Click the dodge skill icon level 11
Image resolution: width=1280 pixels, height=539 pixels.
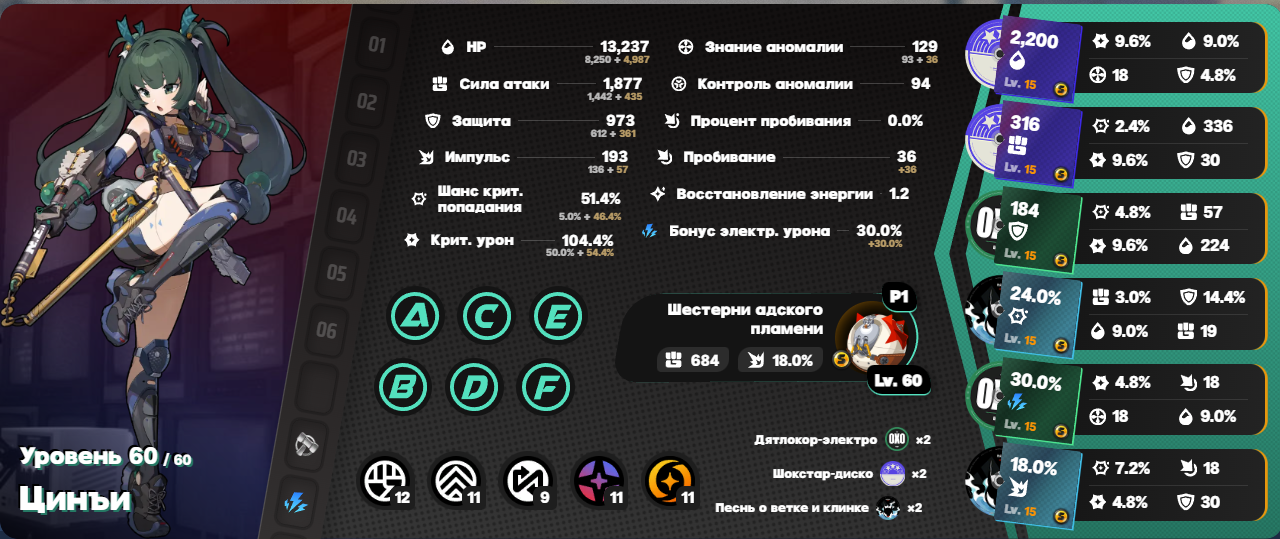coord(457,481)
